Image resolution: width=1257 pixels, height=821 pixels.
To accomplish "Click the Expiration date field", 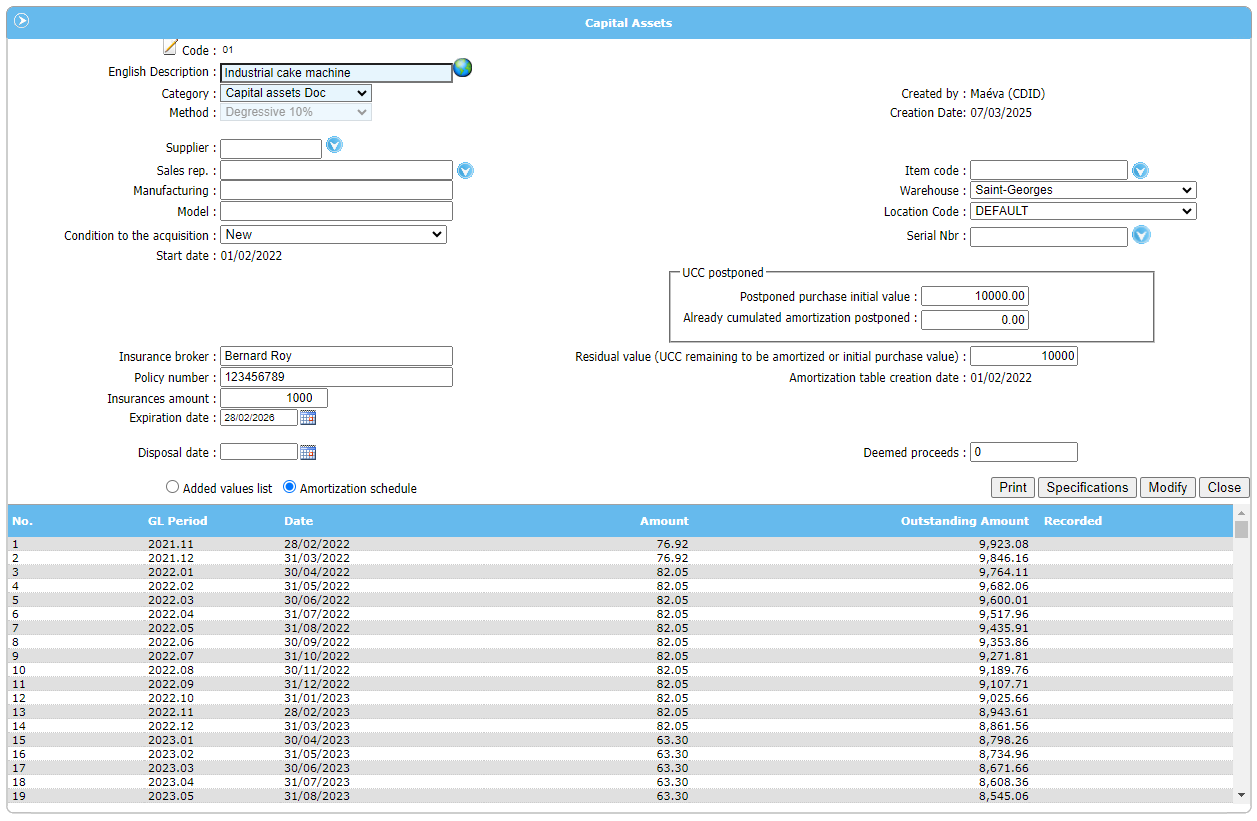I will tap(259, 418).
